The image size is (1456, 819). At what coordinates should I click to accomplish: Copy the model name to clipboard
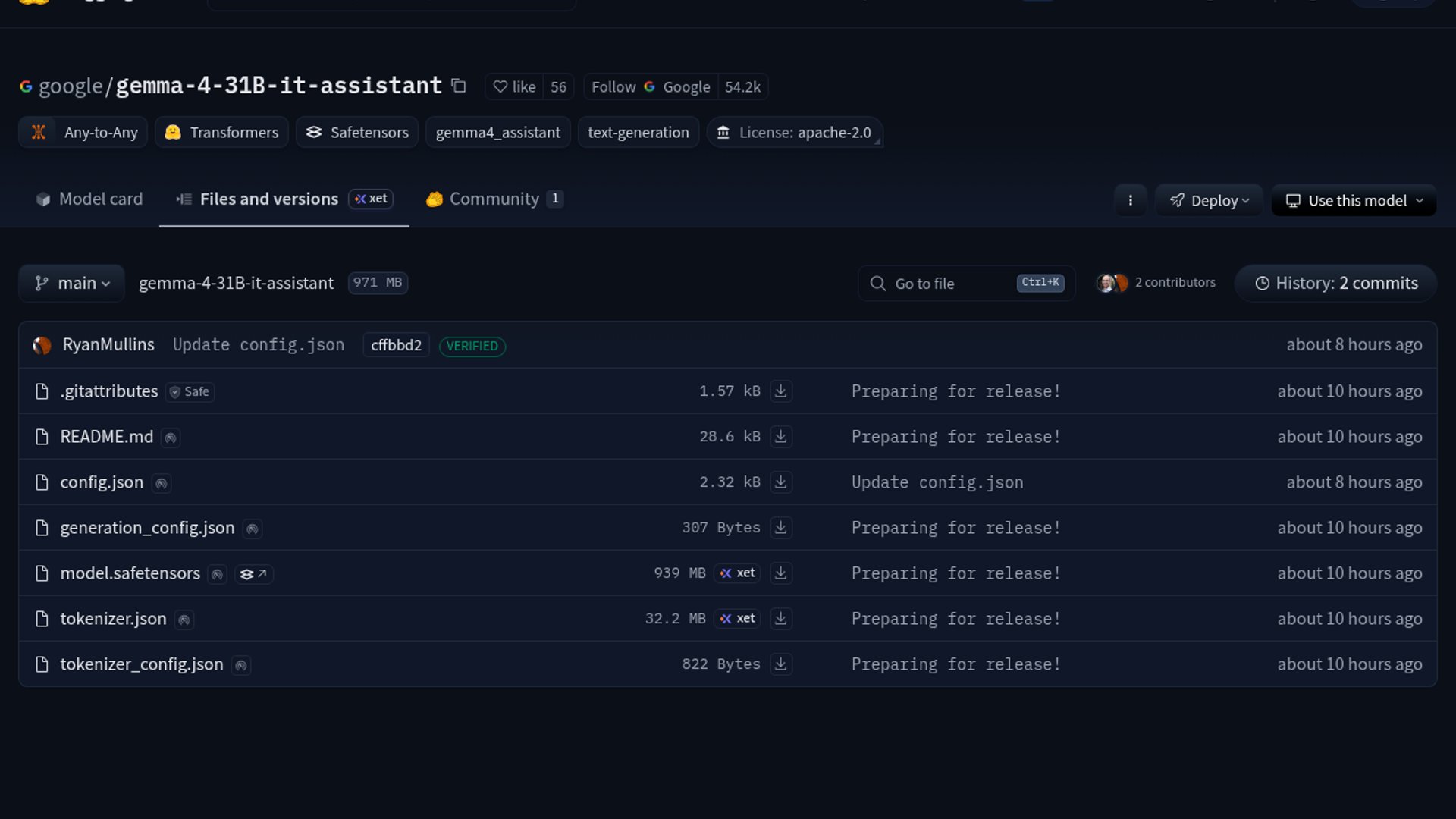pyautogui.click(x=458, y=86)
